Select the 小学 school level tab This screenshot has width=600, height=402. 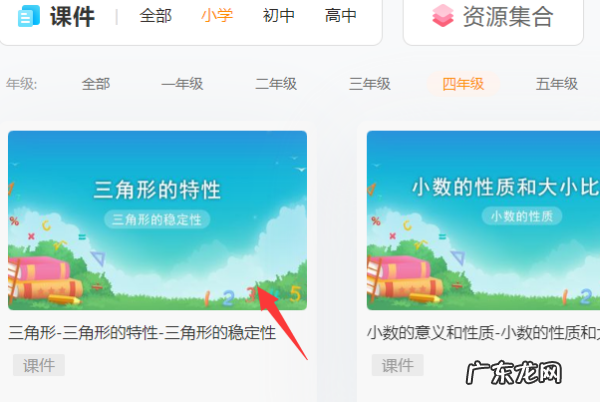coord(217,16)
